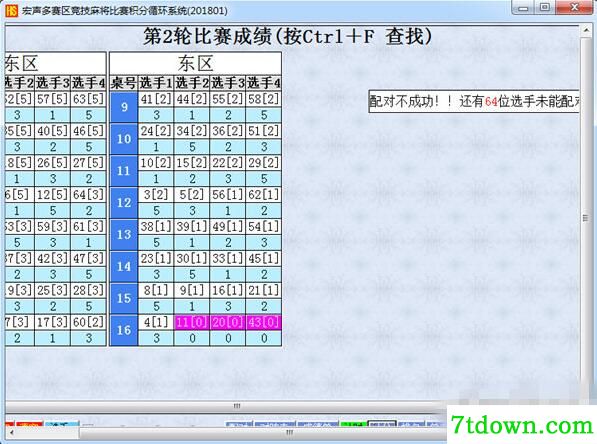Click the 第2轮比赛成绩 title heading

(287, 37)
